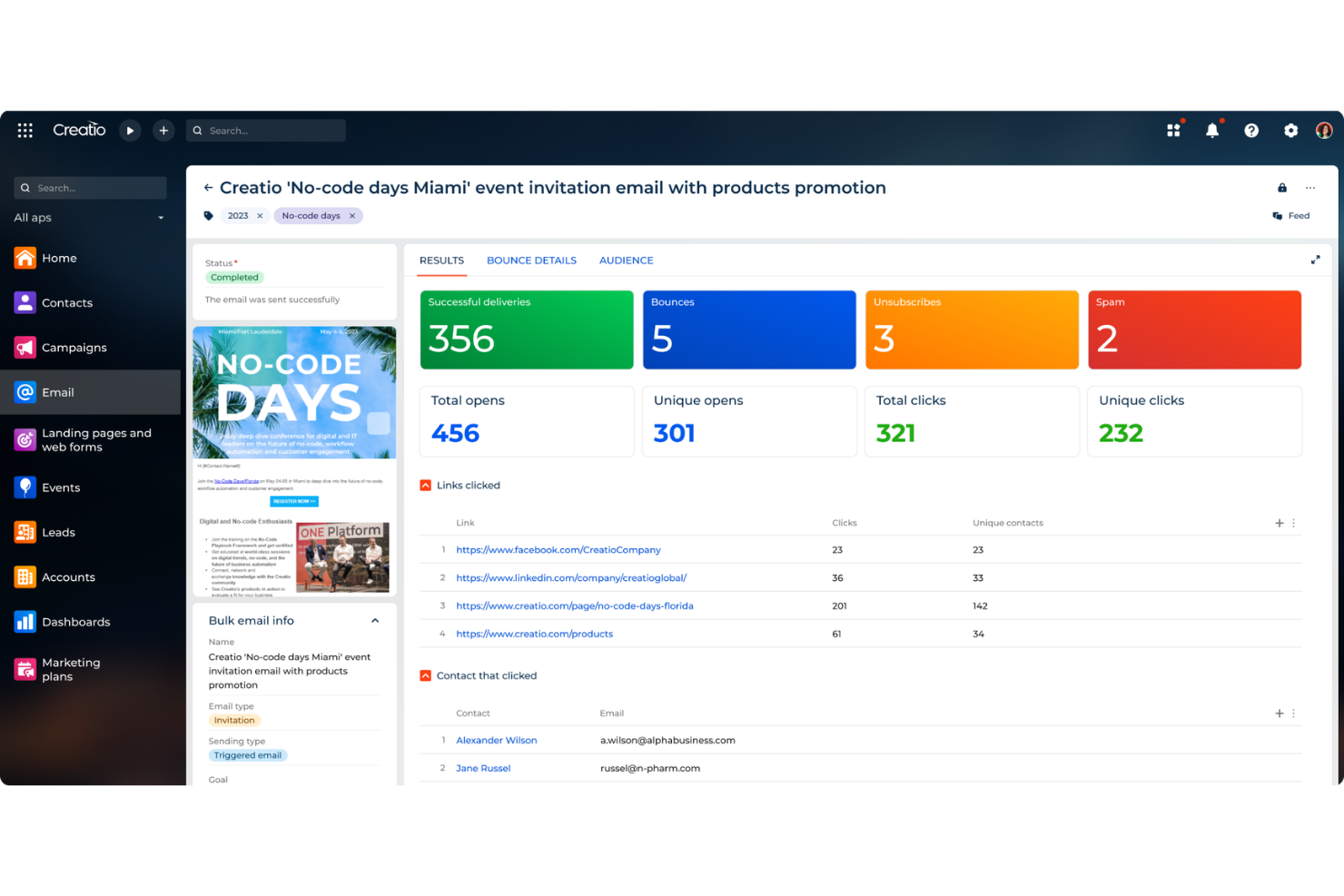
Task: Open contact Alexander Wilson
Action: point(497,741)
